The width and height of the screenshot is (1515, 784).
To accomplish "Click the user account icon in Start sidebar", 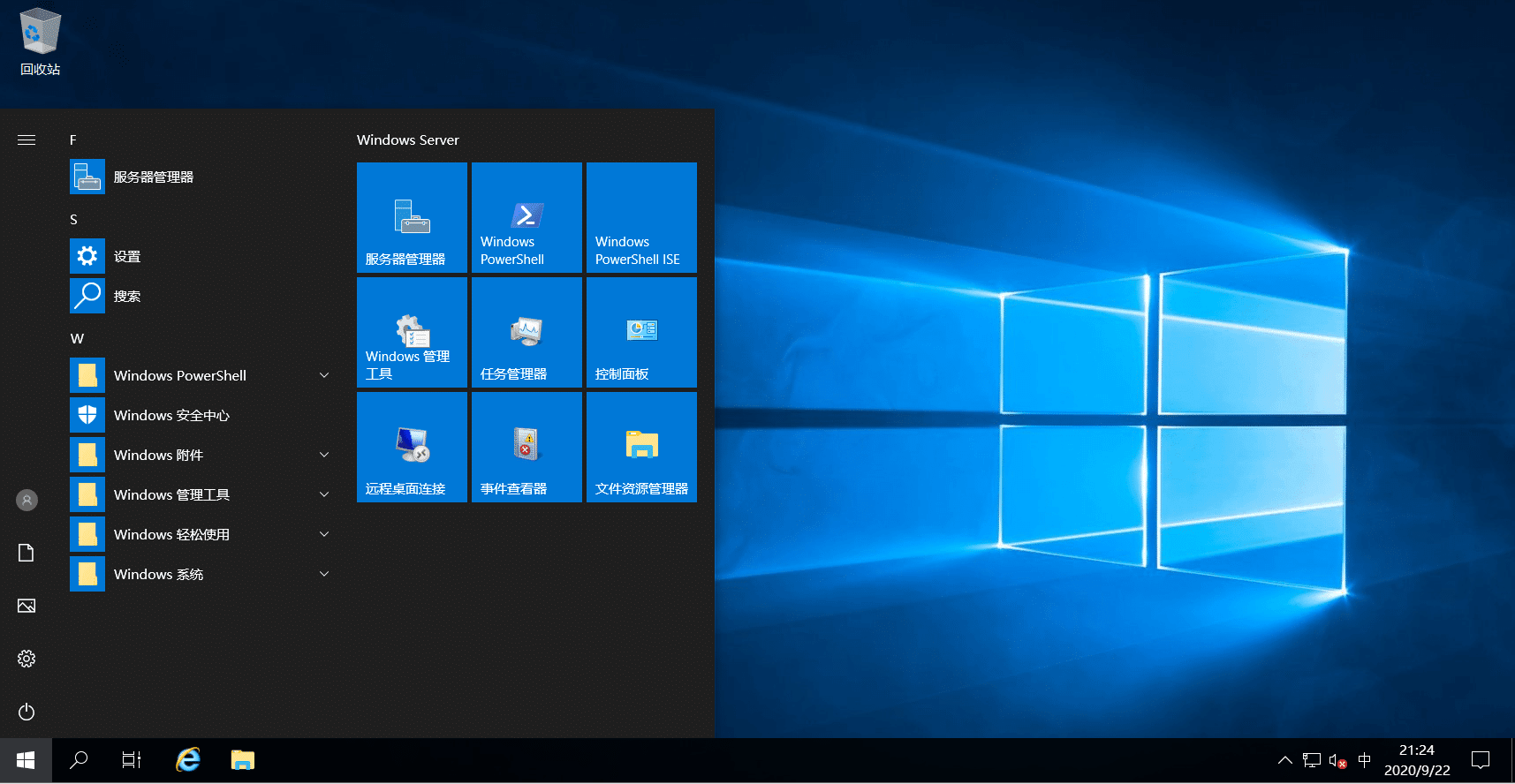I will [x=27, y=500].
